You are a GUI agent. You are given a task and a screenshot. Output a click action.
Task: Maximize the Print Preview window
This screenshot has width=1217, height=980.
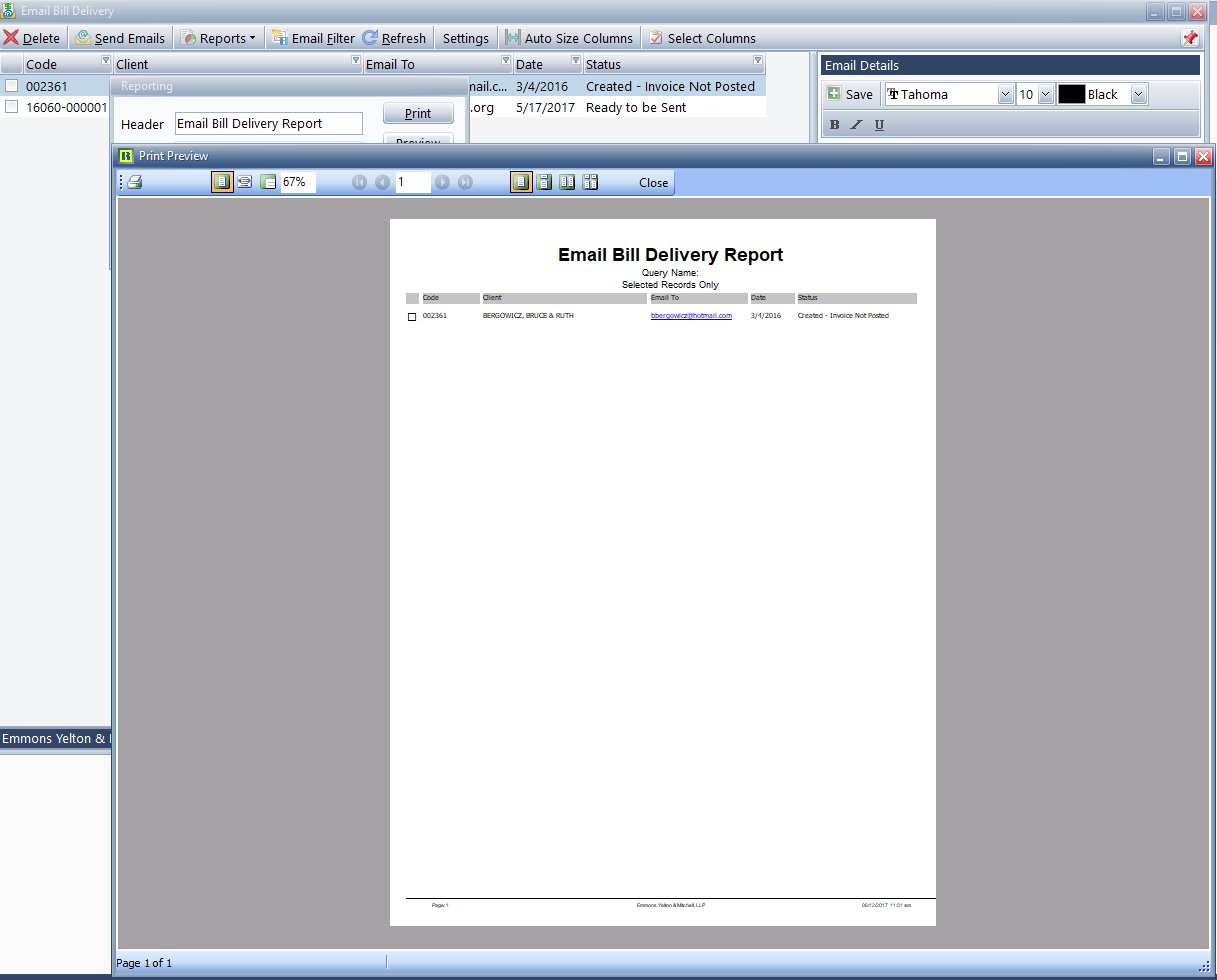tap(1182, 156)
